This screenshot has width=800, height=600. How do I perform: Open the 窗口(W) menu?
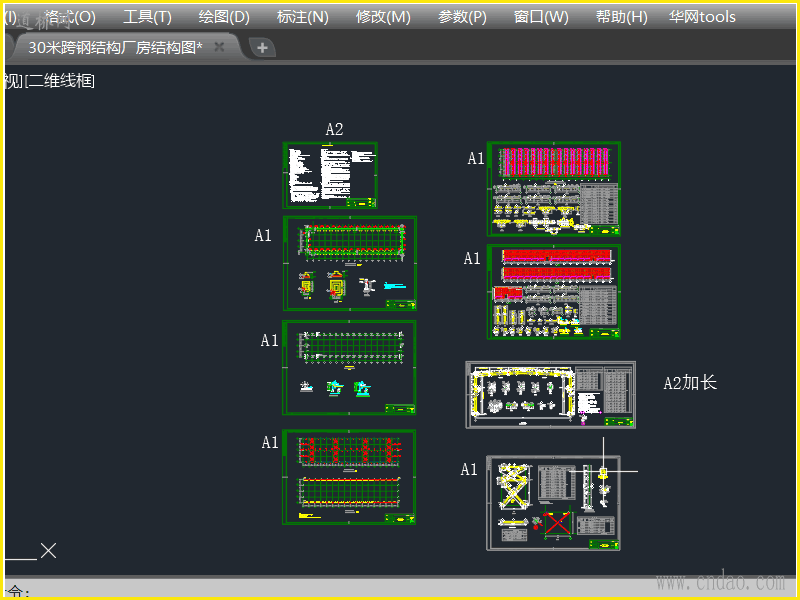pyautogui.click(x=541, y=17)
